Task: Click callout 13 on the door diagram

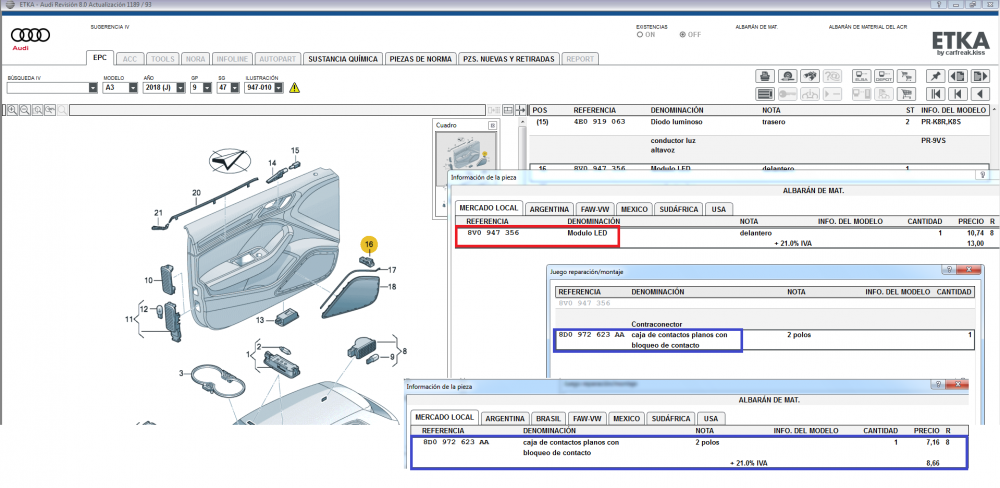Action: coord(261,320)
